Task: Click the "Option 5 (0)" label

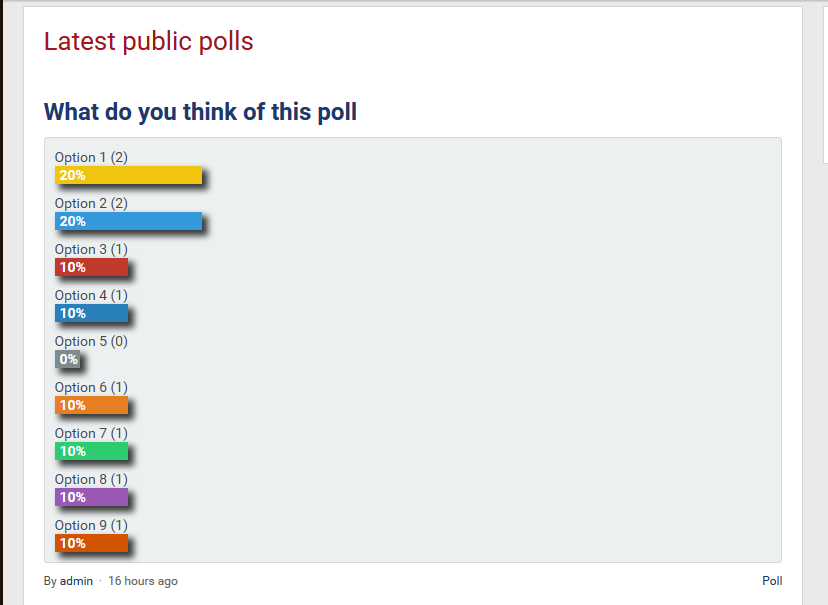Action: click(91, 342)
